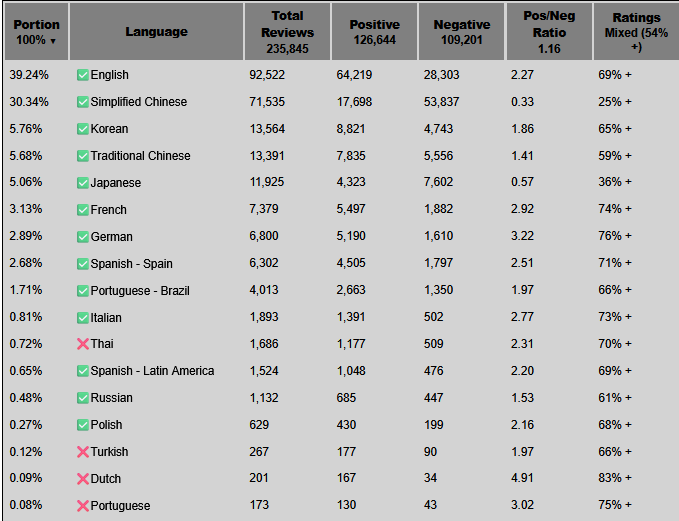Click the 83% + rating cell

click(615, 478)
